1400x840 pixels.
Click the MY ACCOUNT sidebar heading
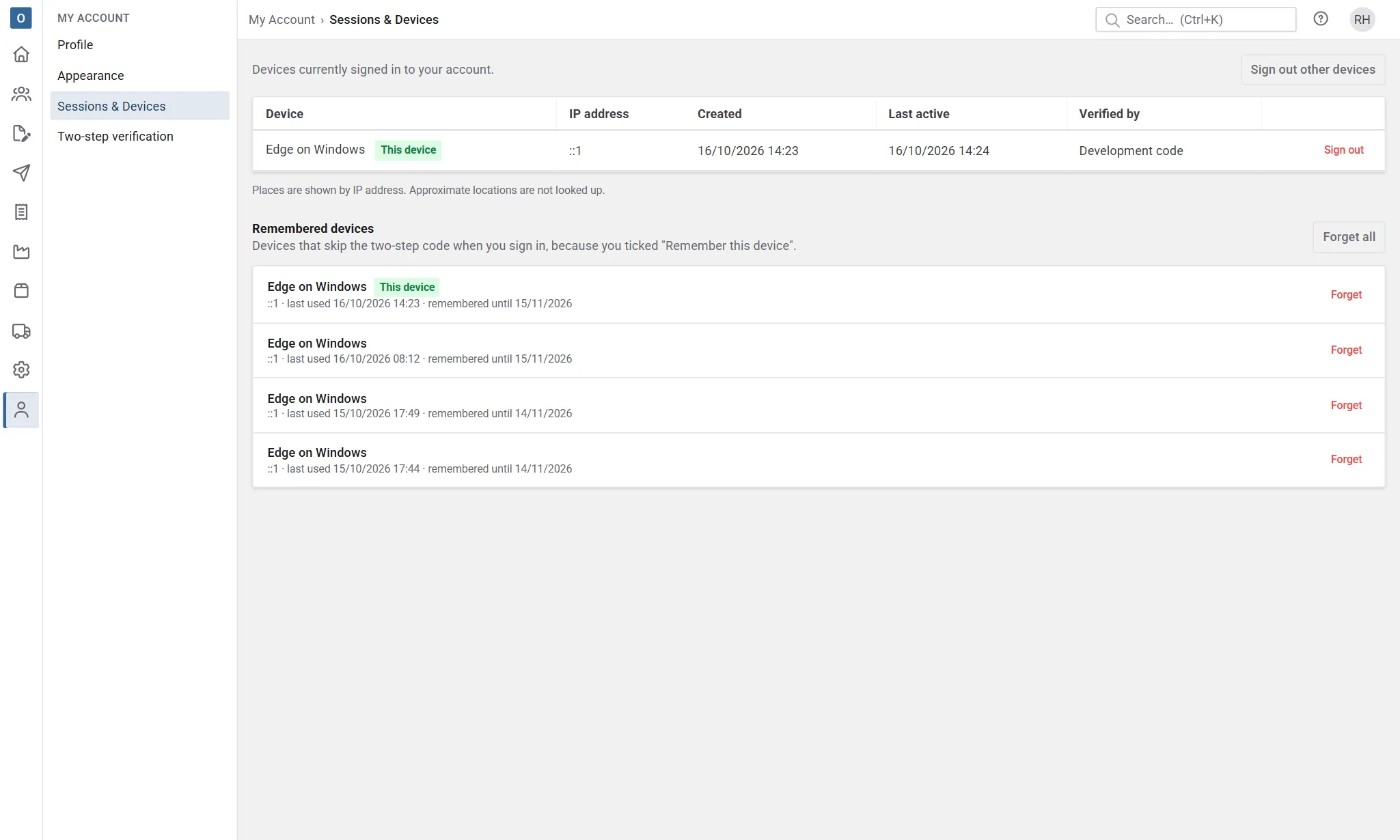tap(93, 18)
